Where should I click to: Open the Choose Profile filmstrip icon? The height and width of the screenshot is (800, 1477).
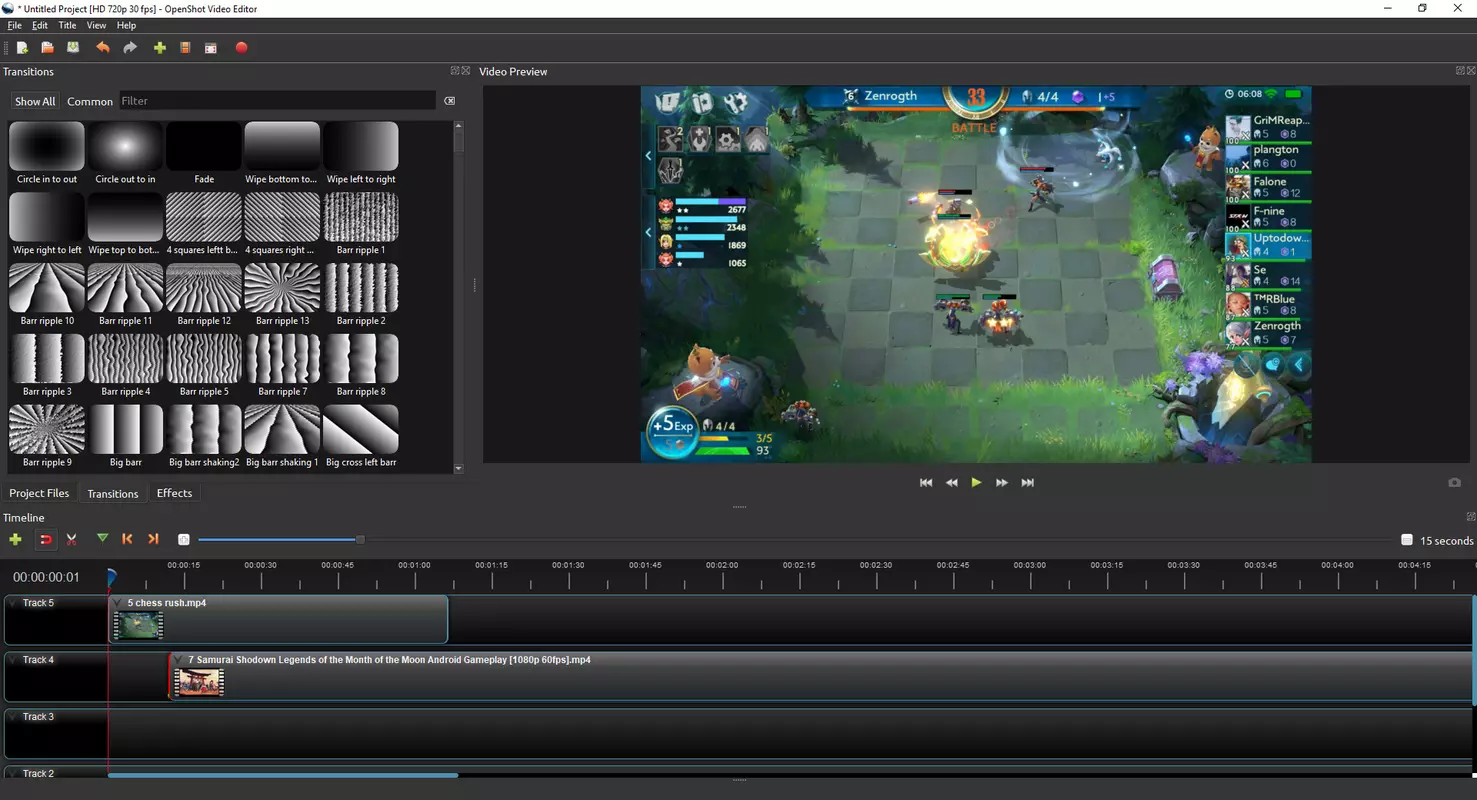pyautogui.click(x=185, y=48)
